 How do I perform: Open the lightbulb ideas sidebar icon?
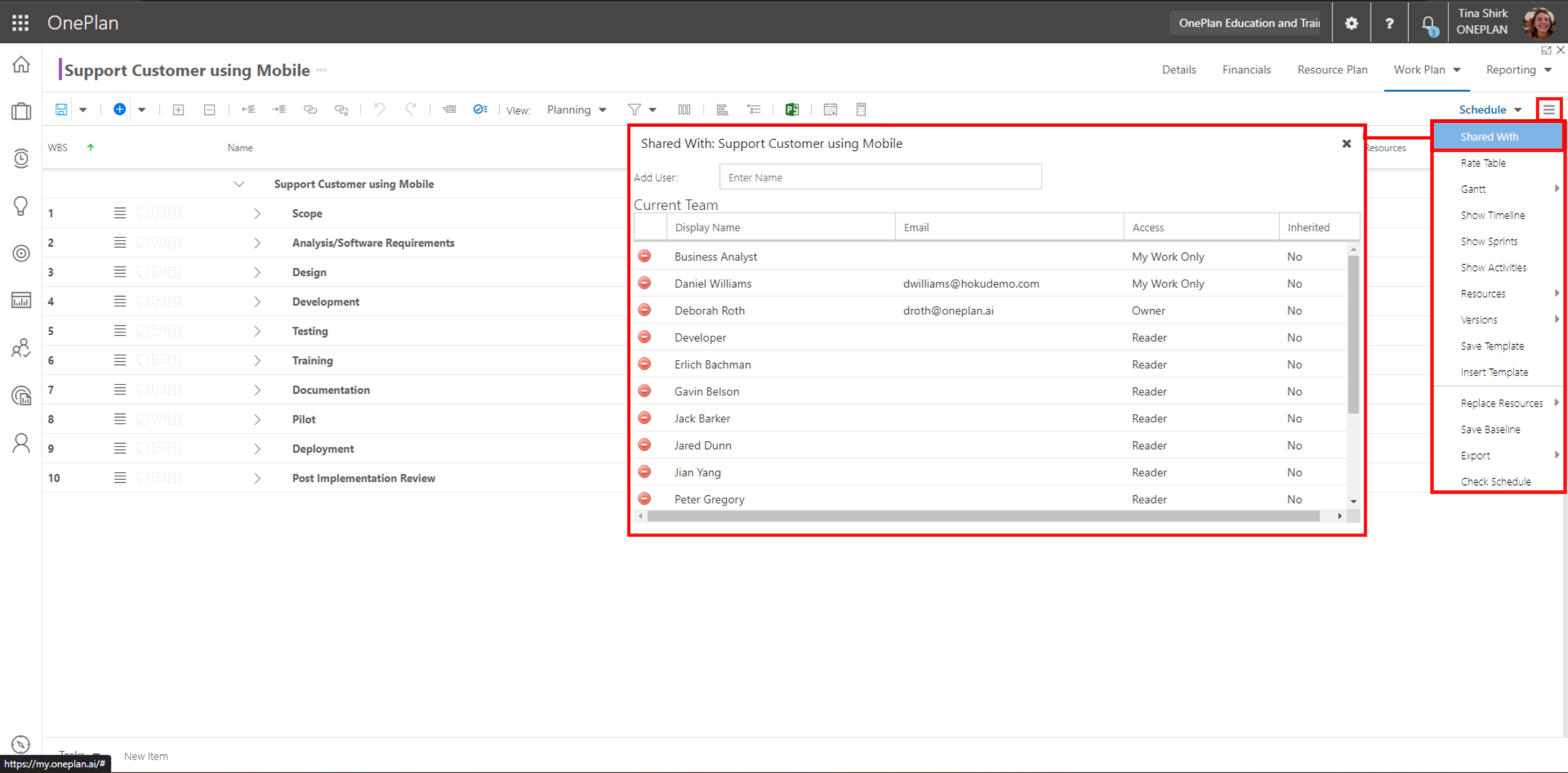pos(21,206)
